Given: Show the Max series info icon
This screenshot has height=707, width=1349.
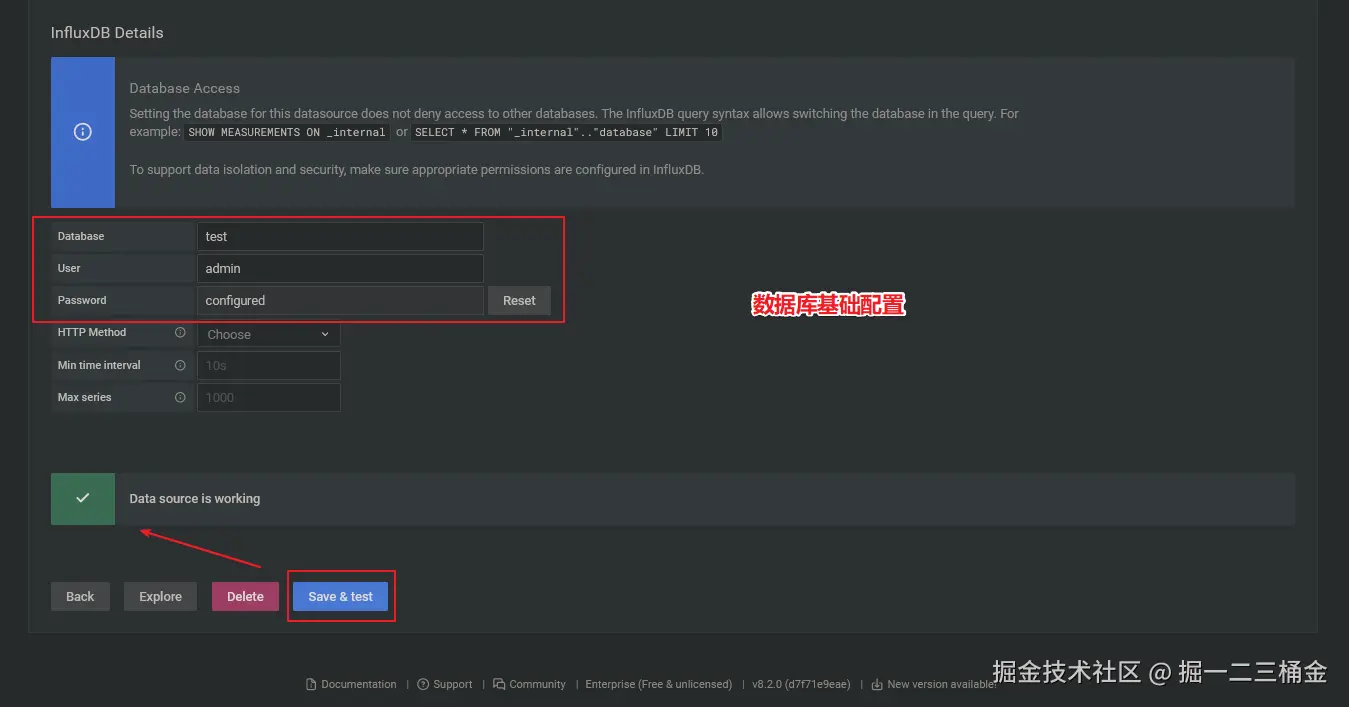Looking at the screenshot, I should click(180, 397).
